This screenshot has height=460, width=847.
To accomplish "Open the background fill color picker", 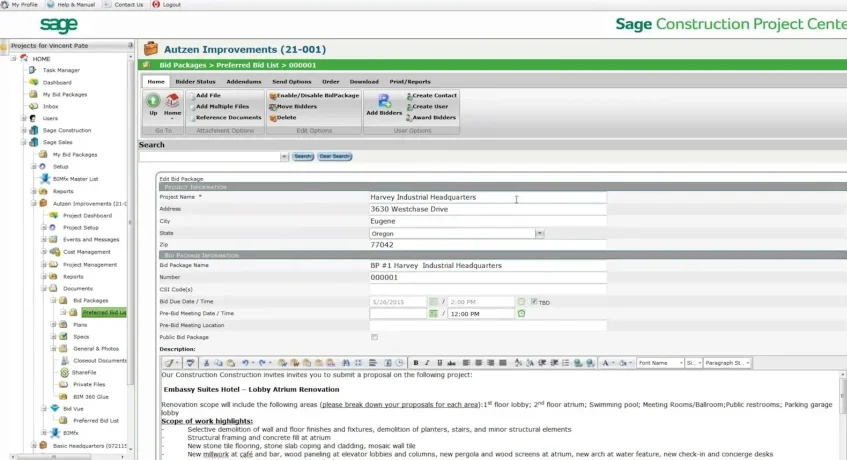I will pos(623,363).
